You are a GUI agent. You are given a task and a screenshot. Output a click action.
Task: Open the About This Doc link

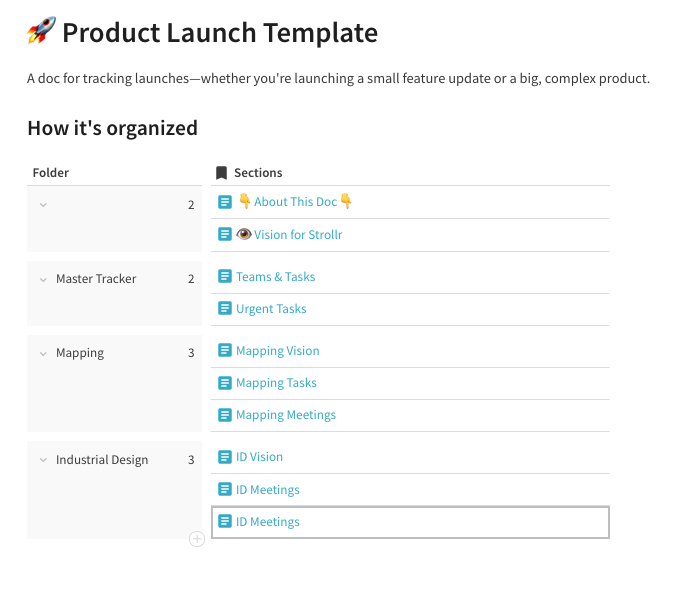[295, 202]
